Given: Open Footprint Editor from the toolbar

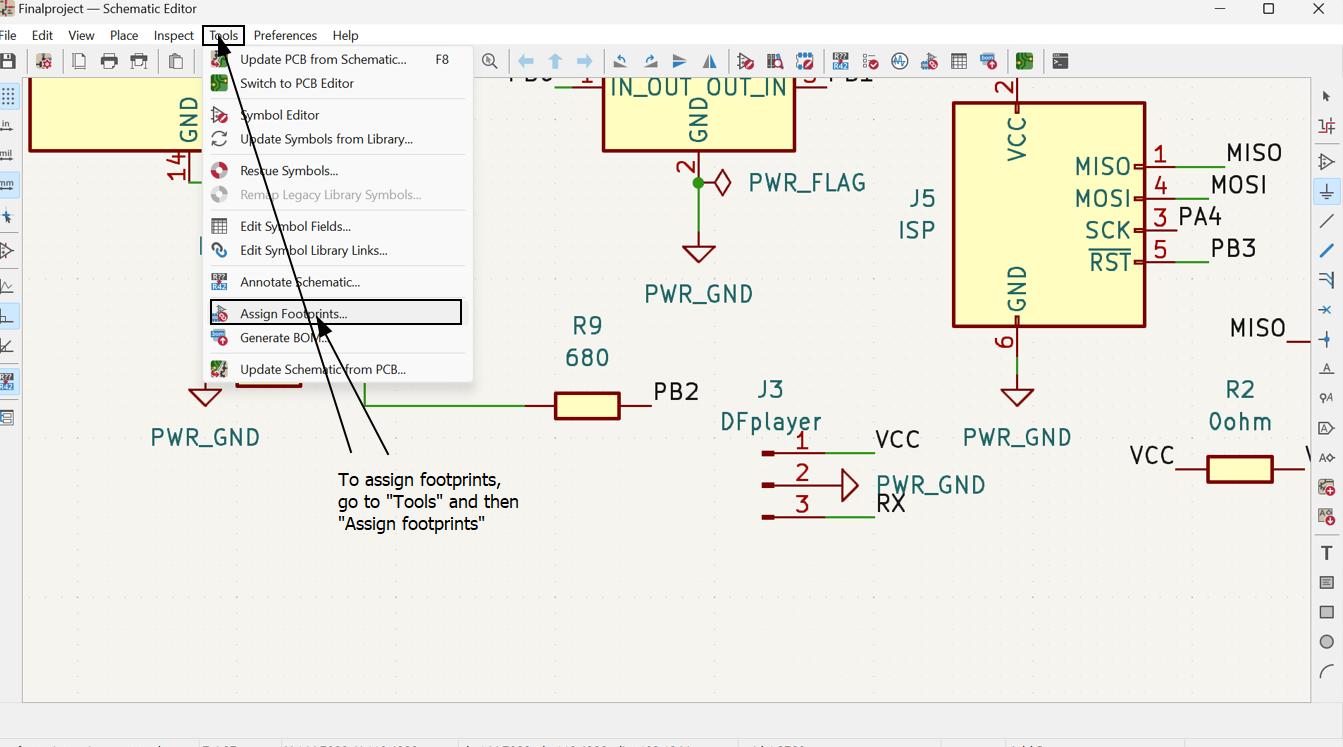Looking at the screenshot, I should pyautogui.click(x=805, y=61).
